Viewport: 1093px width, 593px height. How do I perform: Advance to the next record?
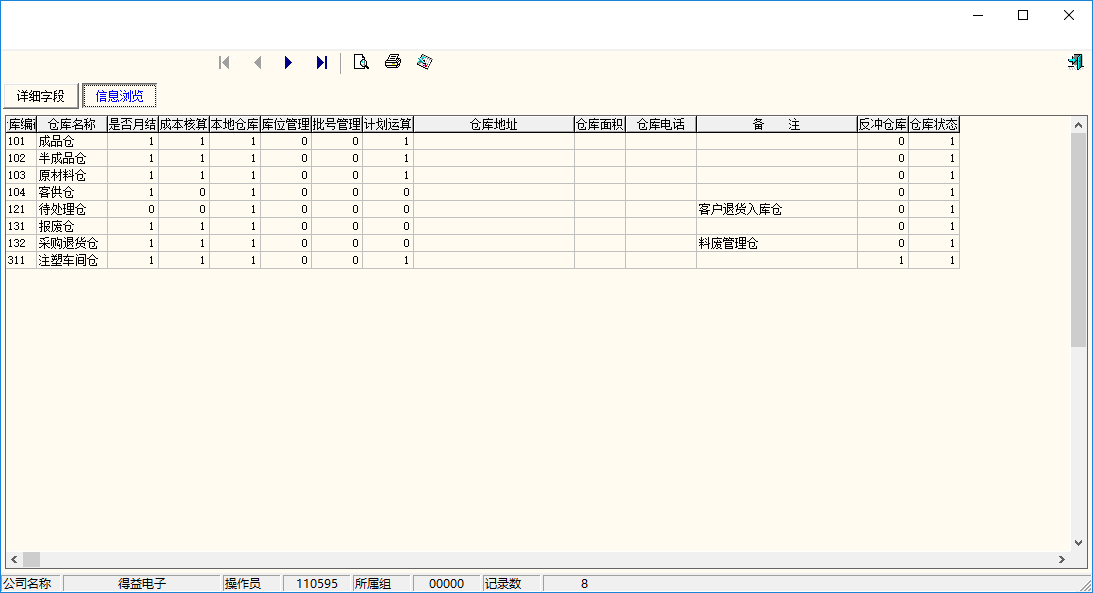(289, 63)
